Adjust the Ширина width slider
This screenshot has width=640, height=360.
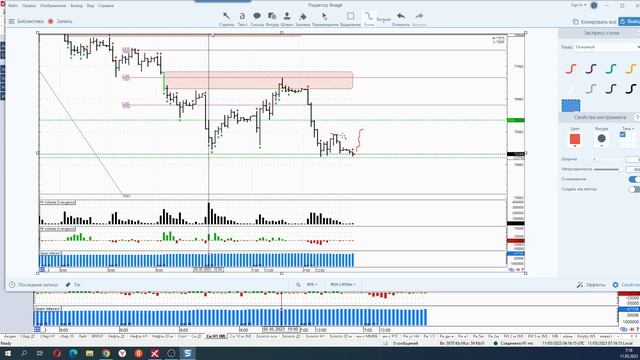point(609,159)
